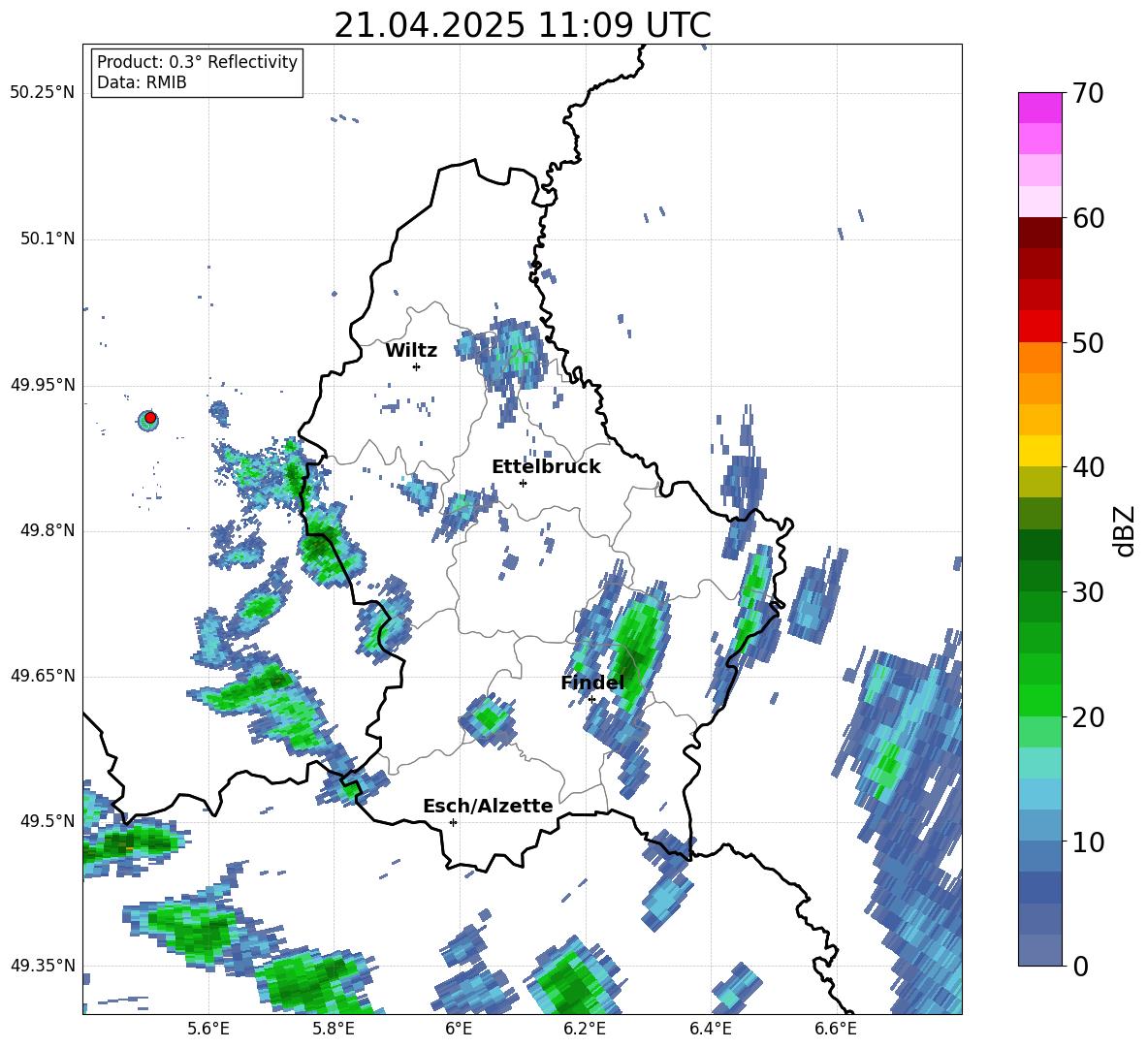Click the 6°E longitude label

(x=459, y=1029)
